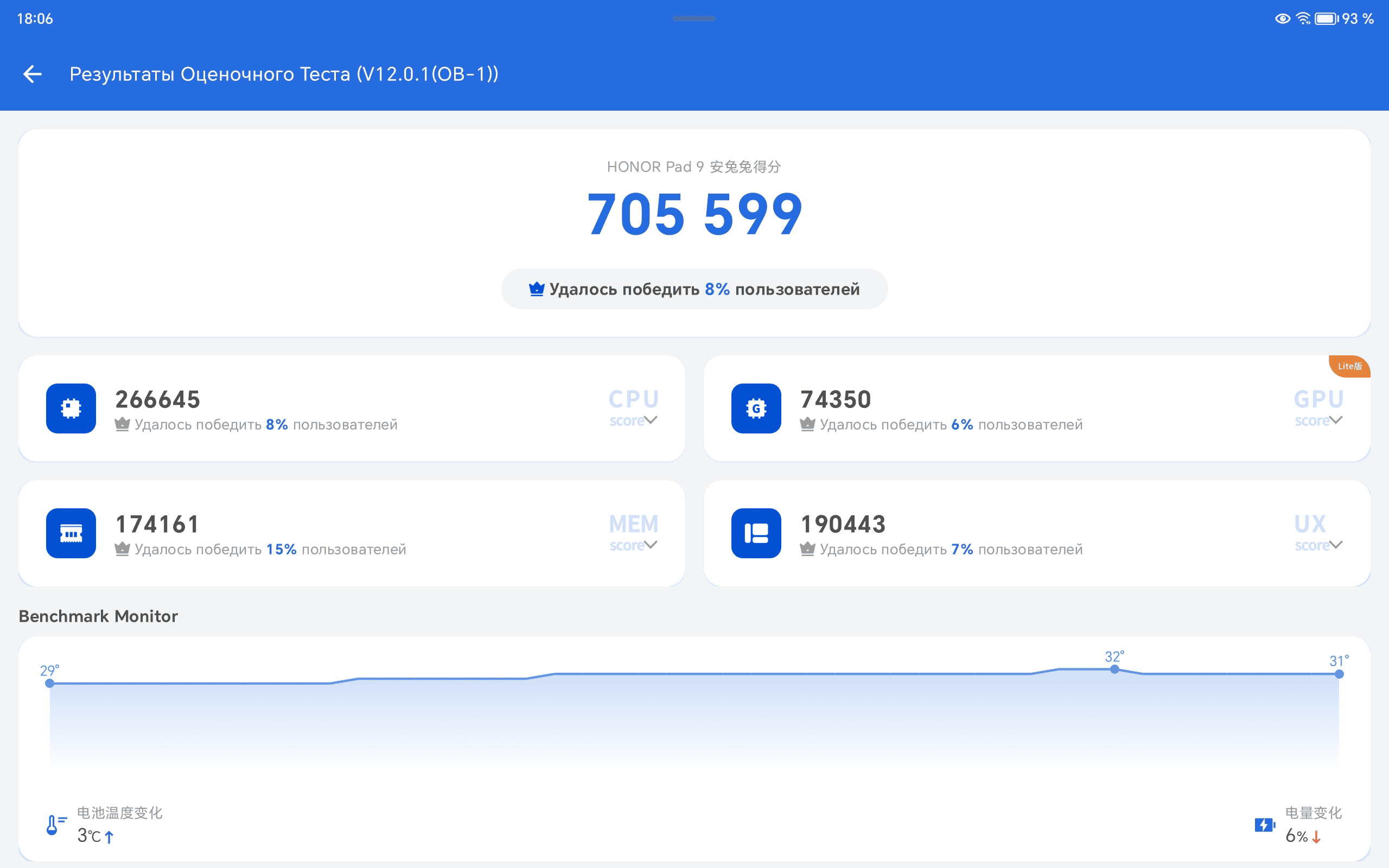Tap the crown icon under CPU score 266645

coord(122,424)
